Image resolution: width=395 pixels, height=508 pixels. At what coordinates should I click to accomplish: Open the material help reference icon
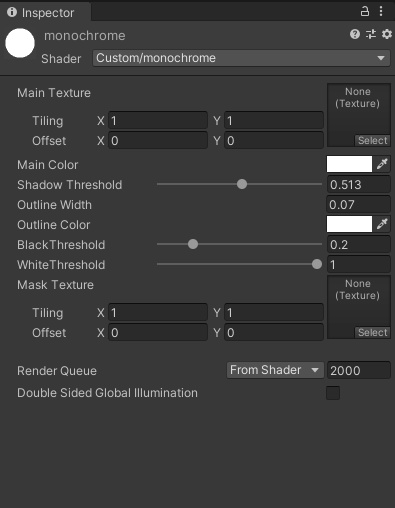pos(355,34)
